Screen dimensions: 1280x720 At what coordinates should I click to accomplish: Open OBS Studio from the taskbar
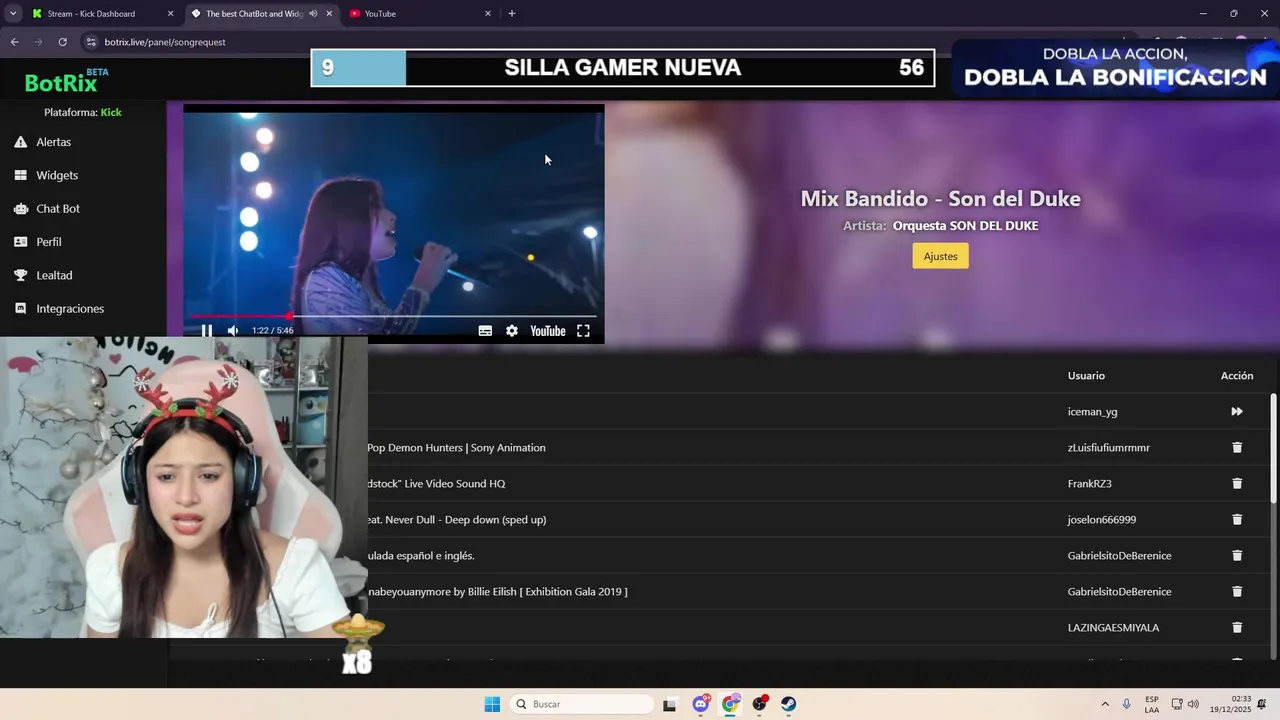click(x=760, y=704)
